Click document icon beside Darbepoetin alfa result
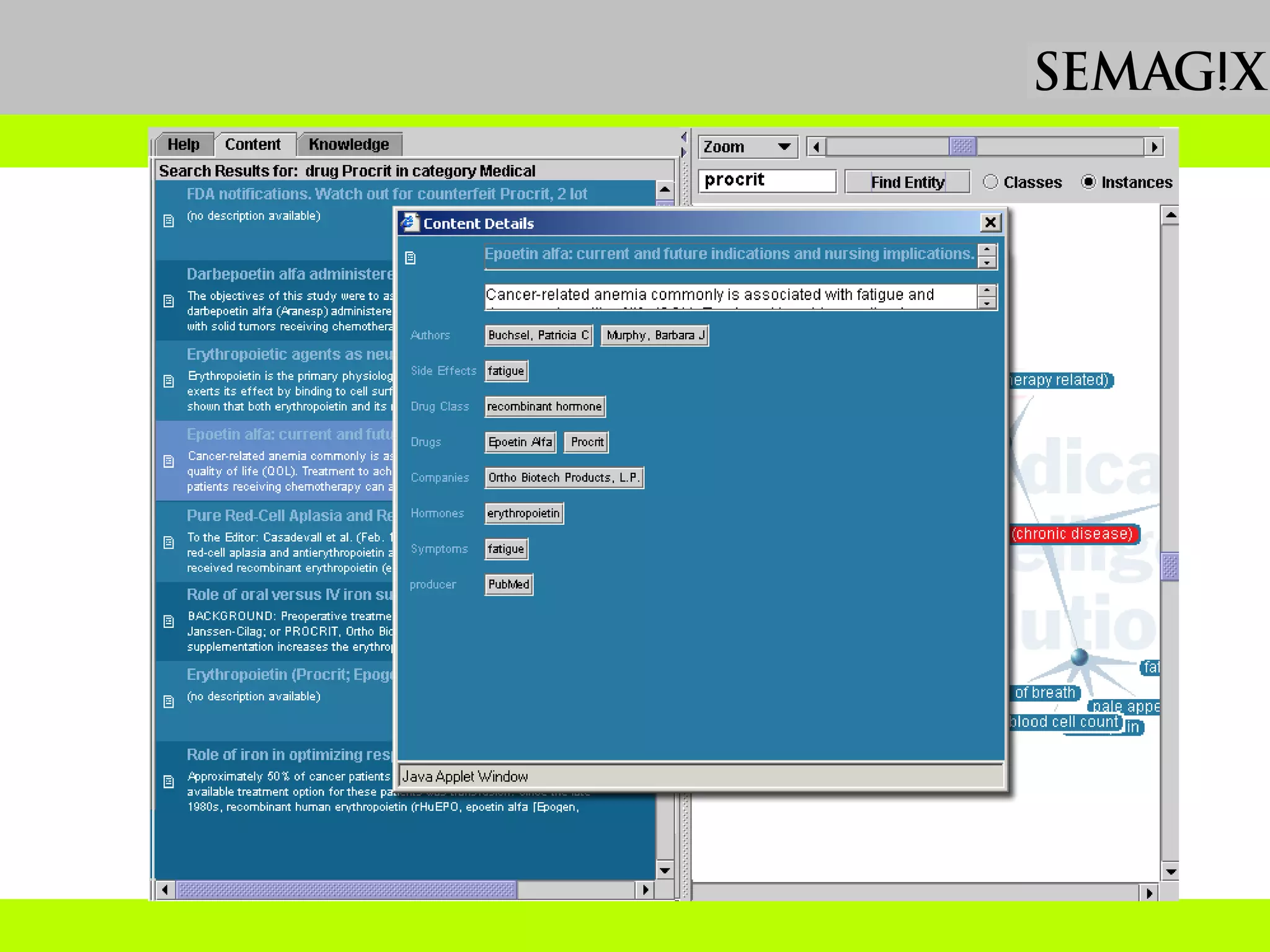The width and height of the screenshot is (1270, 952). point(168,301)
